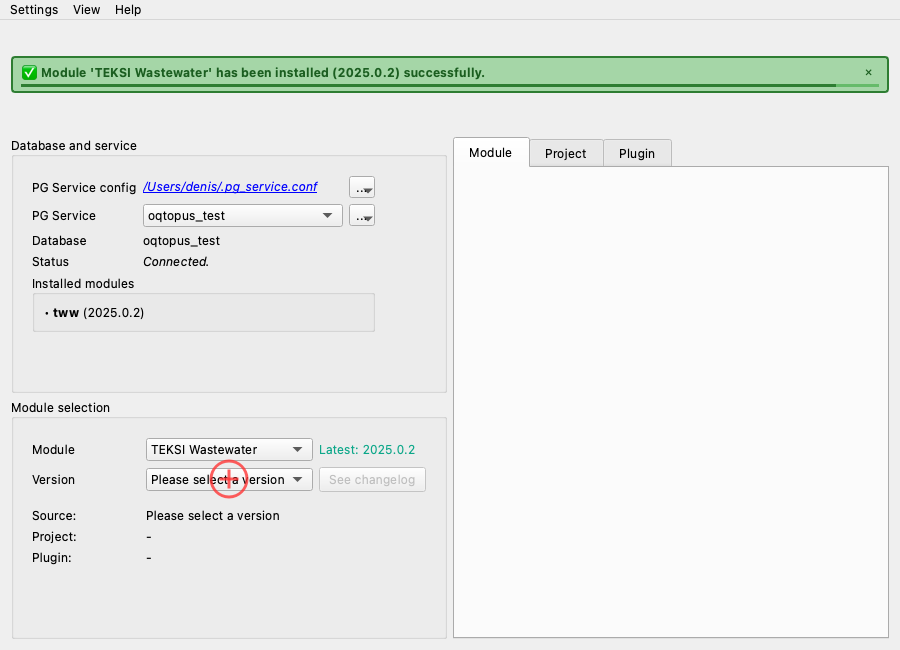Open the View menu
The width and height of the screenshot is (900, 650).
click(87, 9)
